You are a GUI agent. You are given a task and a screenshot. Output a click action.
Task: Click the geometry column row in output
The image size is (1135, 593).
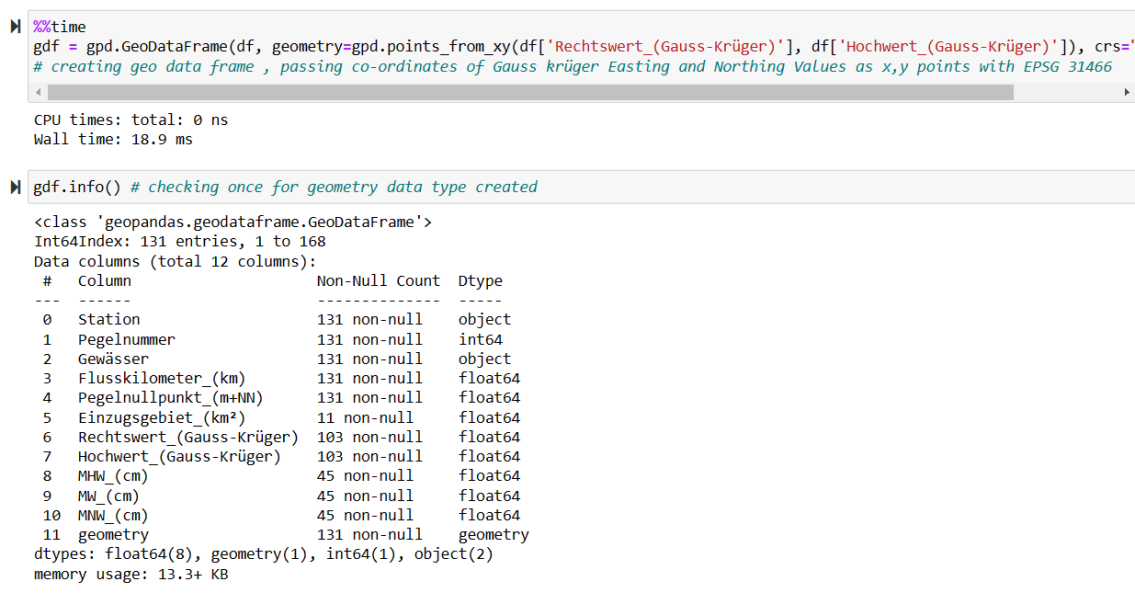point(114,535)
